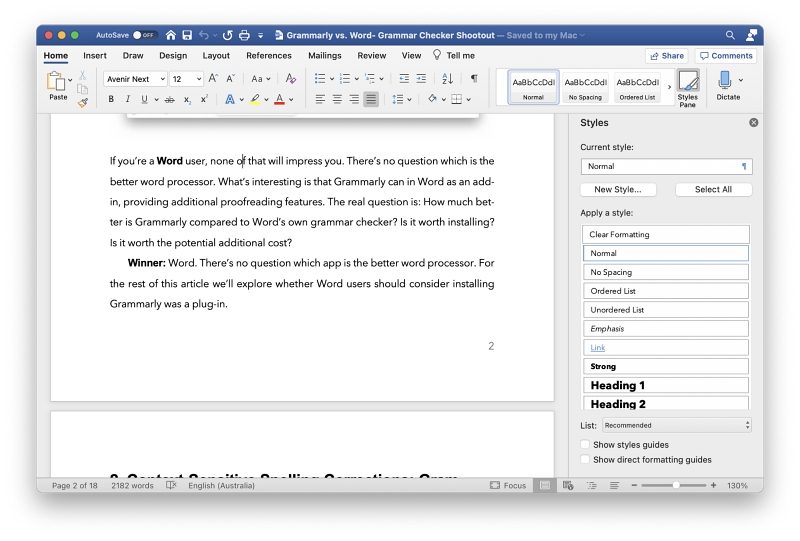
Task: Check Show direct formatting guides
Action: coord(585,460)
